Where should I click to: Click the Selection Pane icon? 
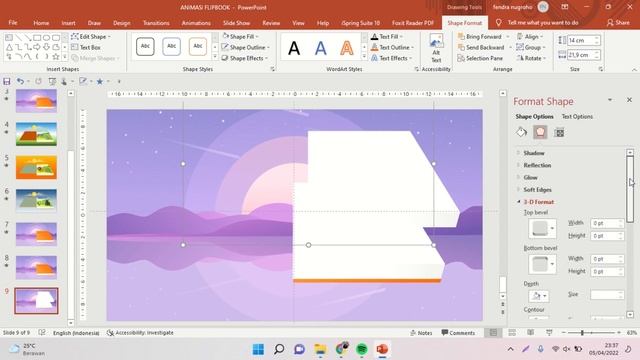[480, 58]
